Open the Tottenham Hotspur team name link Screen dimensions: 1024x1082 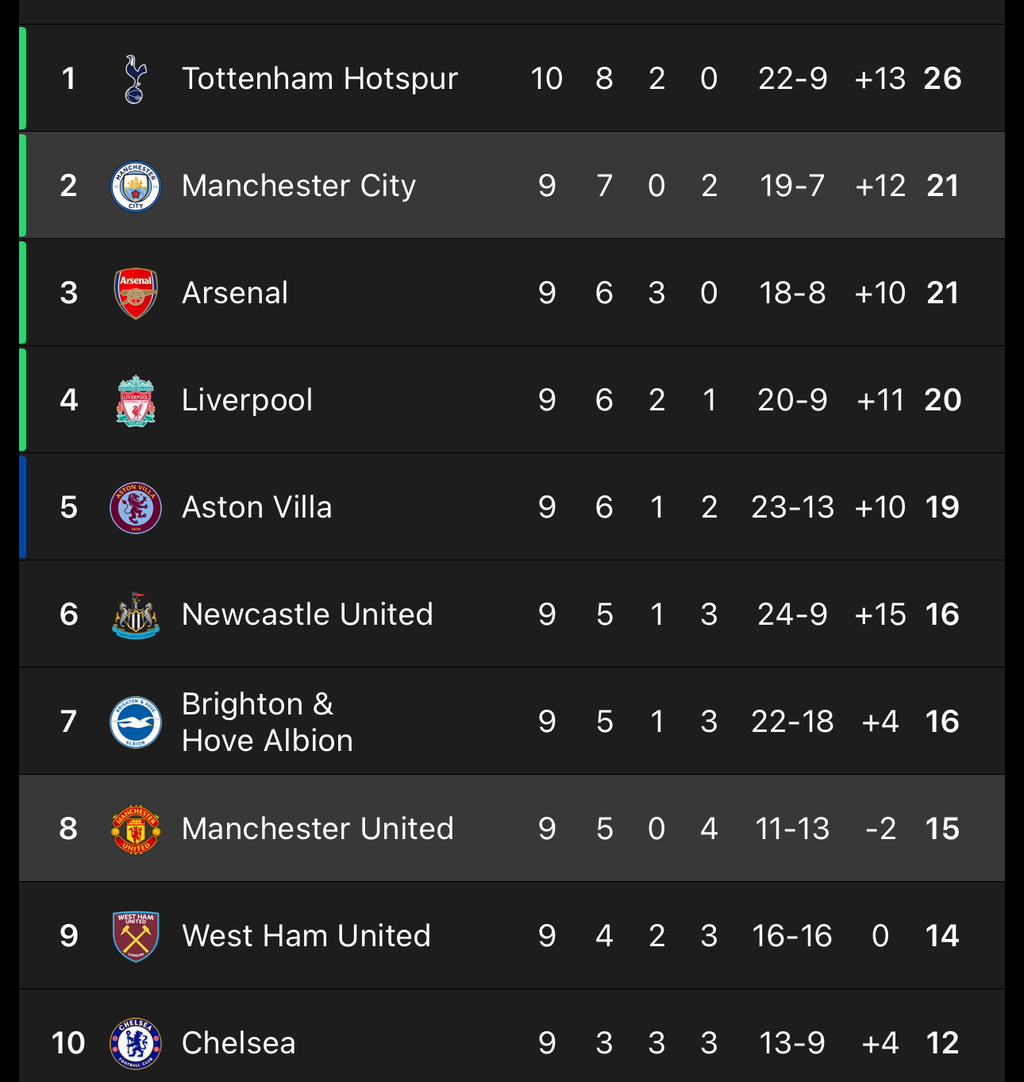(320, 79)
